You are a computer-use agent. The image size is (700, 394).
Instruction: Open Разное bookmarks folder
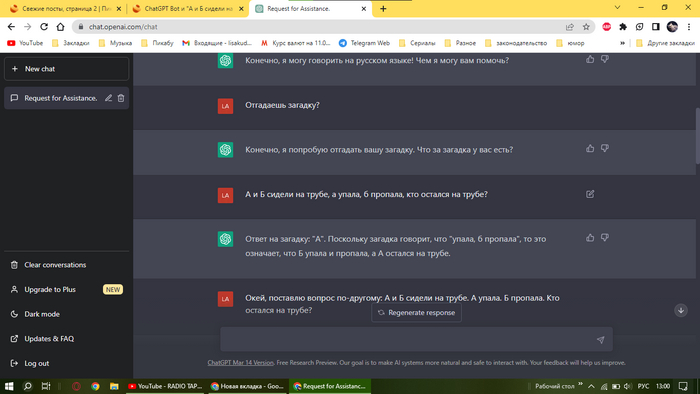[460, 43]
